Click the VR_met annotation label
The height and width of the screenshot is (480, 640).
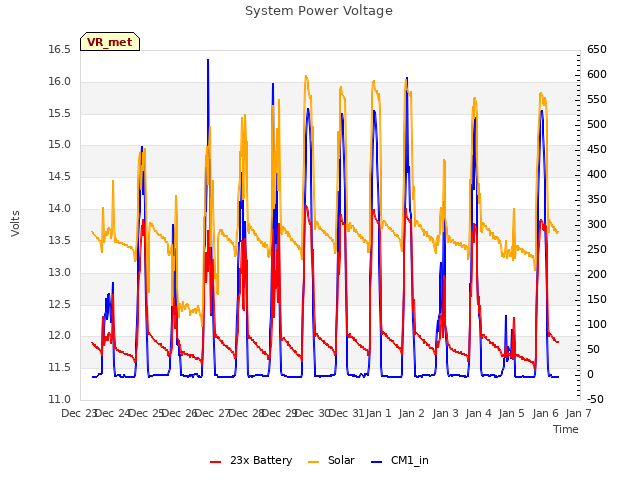pyautogui.click(x=110, y=42)
